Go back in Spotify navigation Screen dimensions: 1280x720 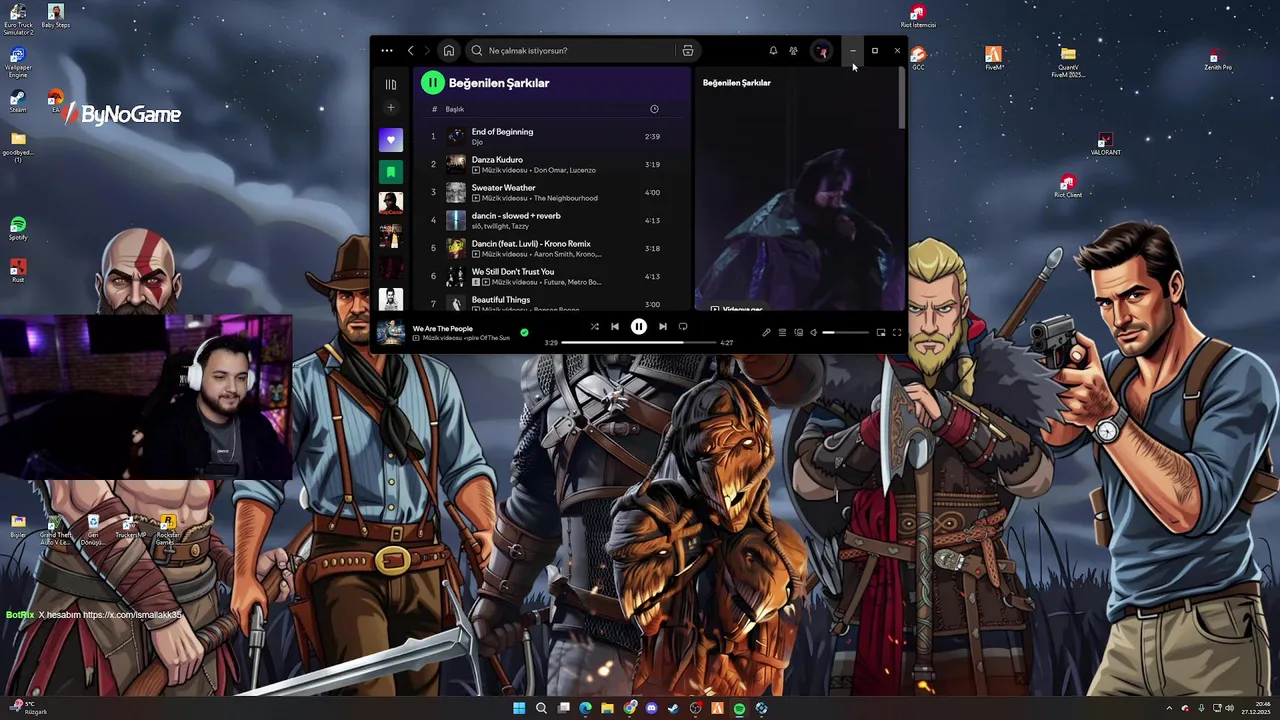[410, 51]
